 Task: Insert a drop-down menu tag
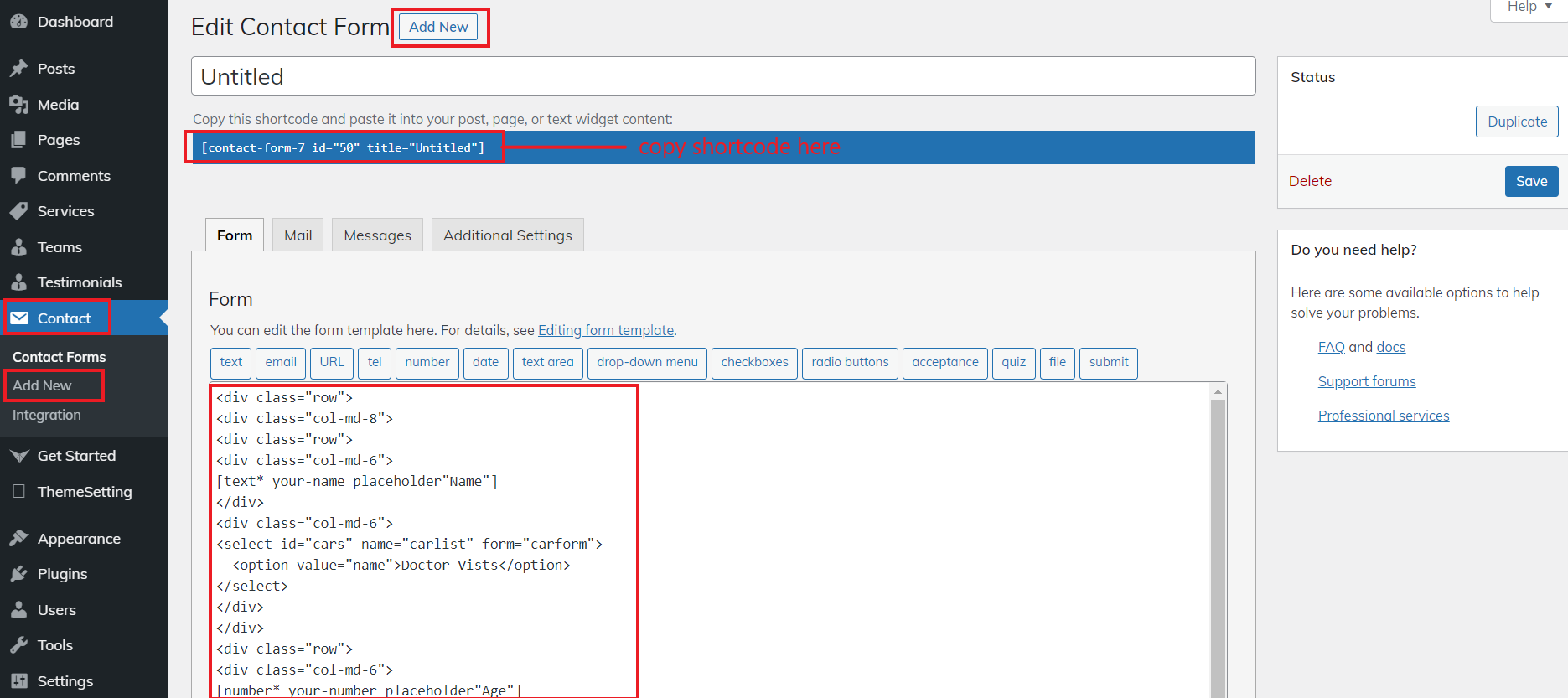pos(647,363)
